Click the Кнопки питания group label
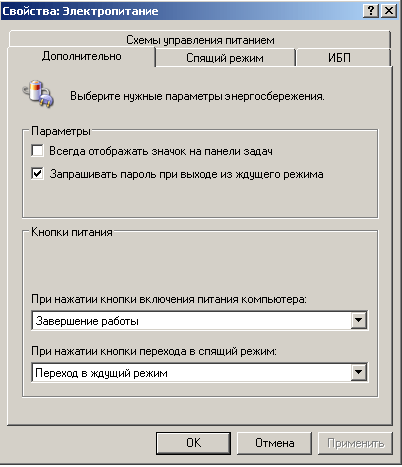 (72, 232)
